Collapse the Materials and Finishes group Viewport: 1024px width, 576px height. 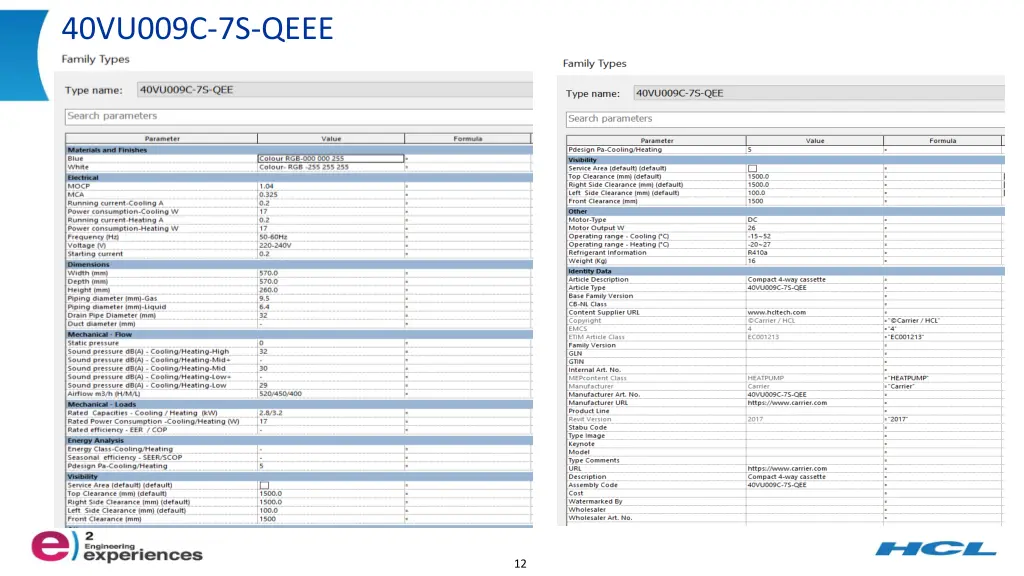[x=299, y=150]
